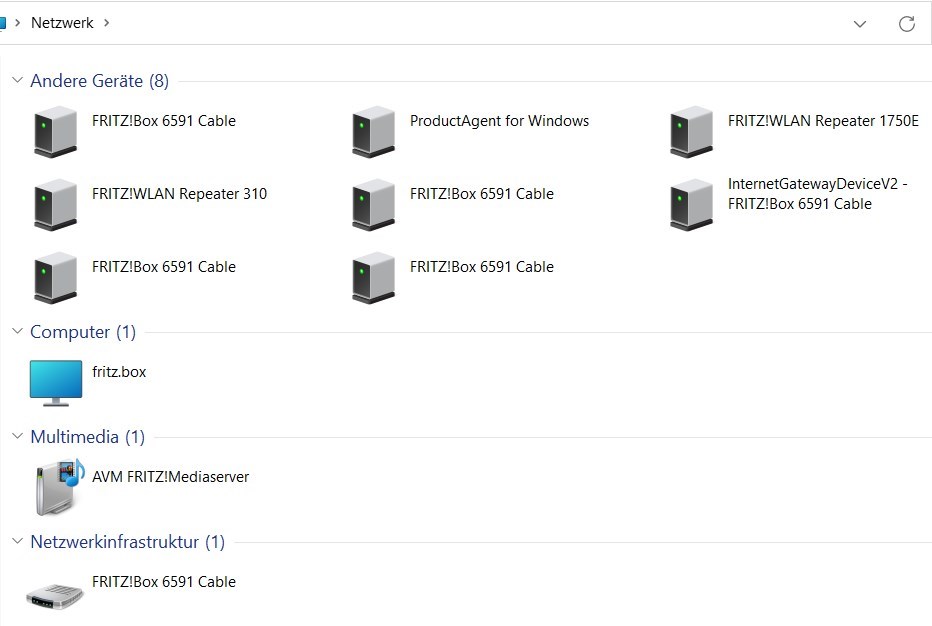Click the refresh icon in address bar

coord(907,24)
